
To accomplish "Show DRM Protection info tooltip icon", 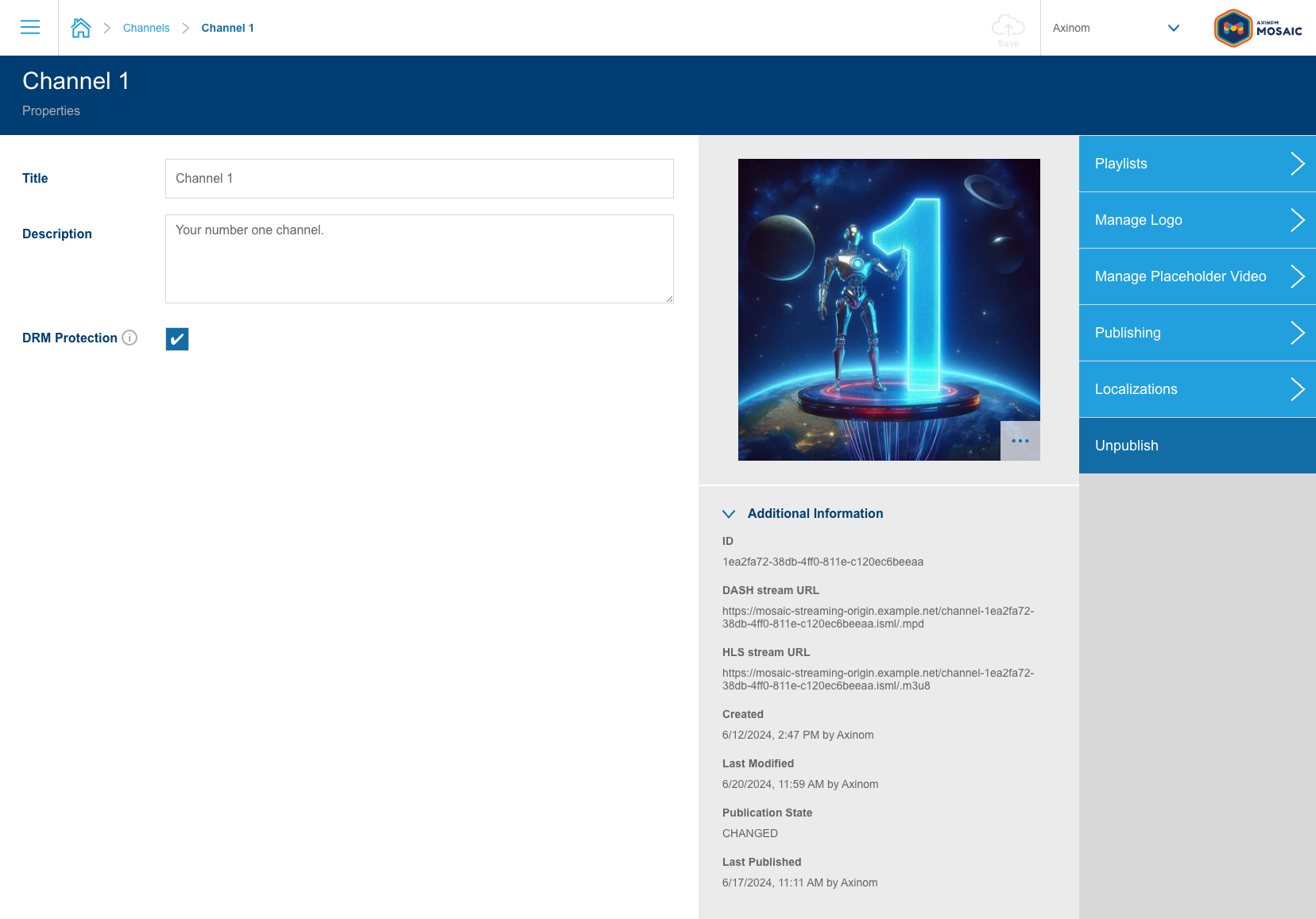I will click(x=130, y=338).
